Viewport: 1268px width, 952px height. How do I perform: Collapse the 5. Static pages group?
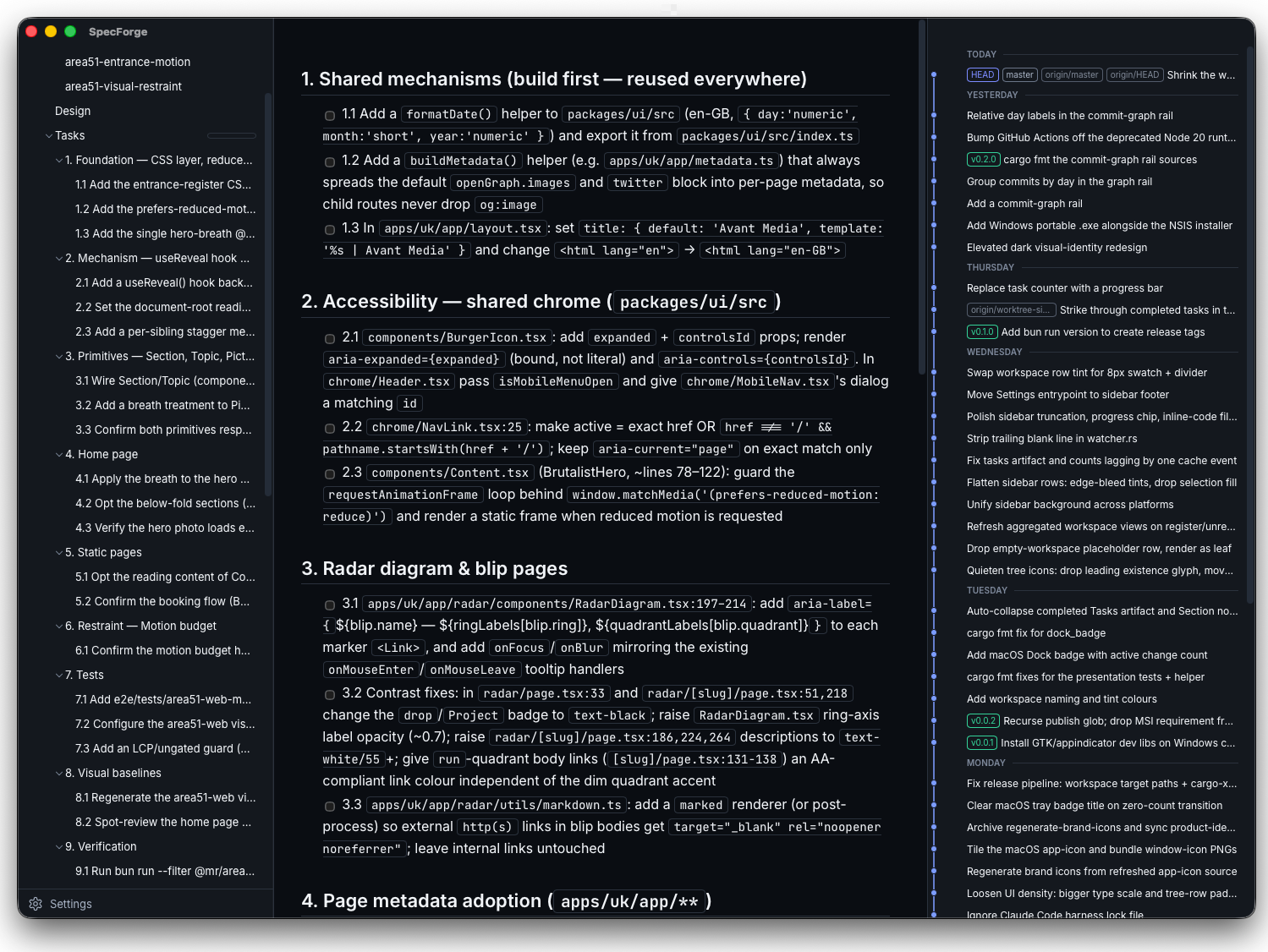click(x=59, y=552)
